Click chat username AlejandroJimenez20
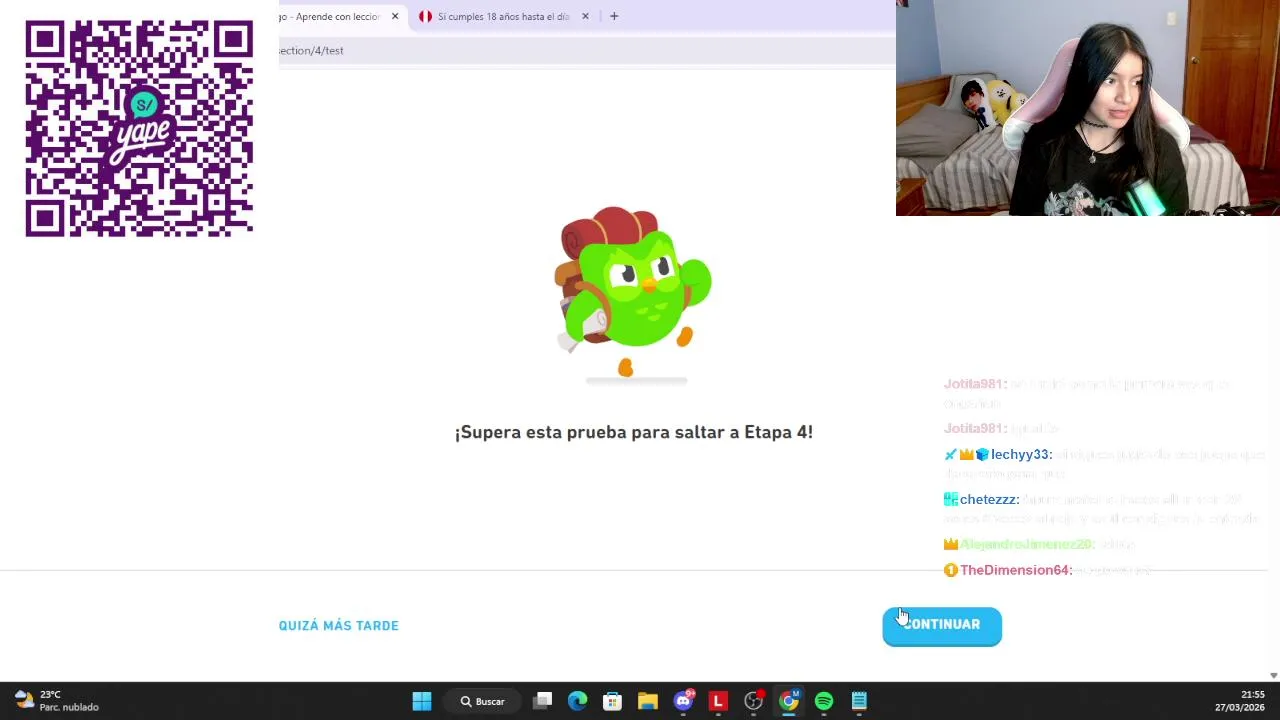Image resolution: width=1280 pixels, height=720 pixels. [1026, 544]
